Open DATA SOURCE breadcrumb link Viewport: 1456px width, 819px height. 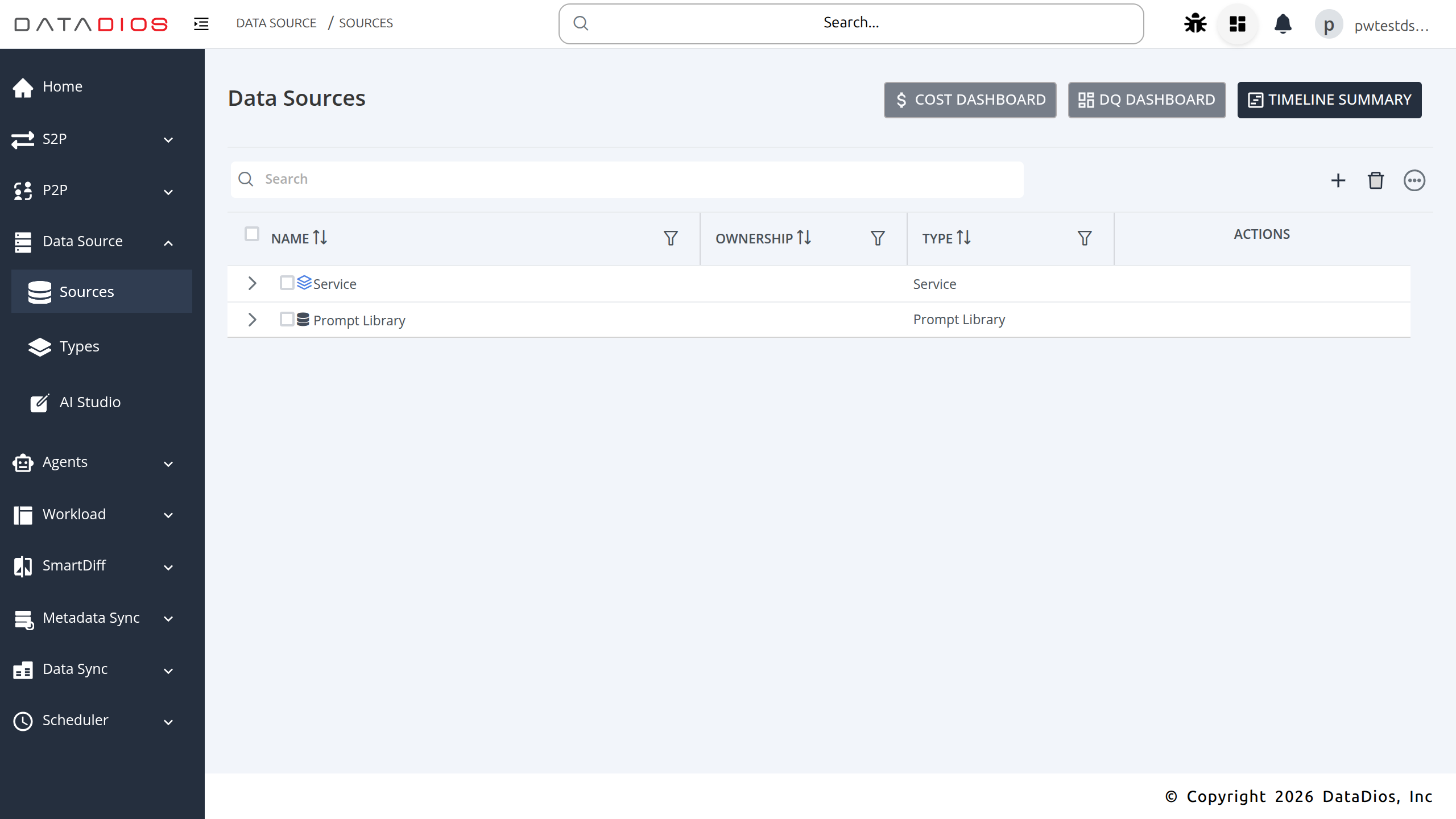tap(276, 23)
